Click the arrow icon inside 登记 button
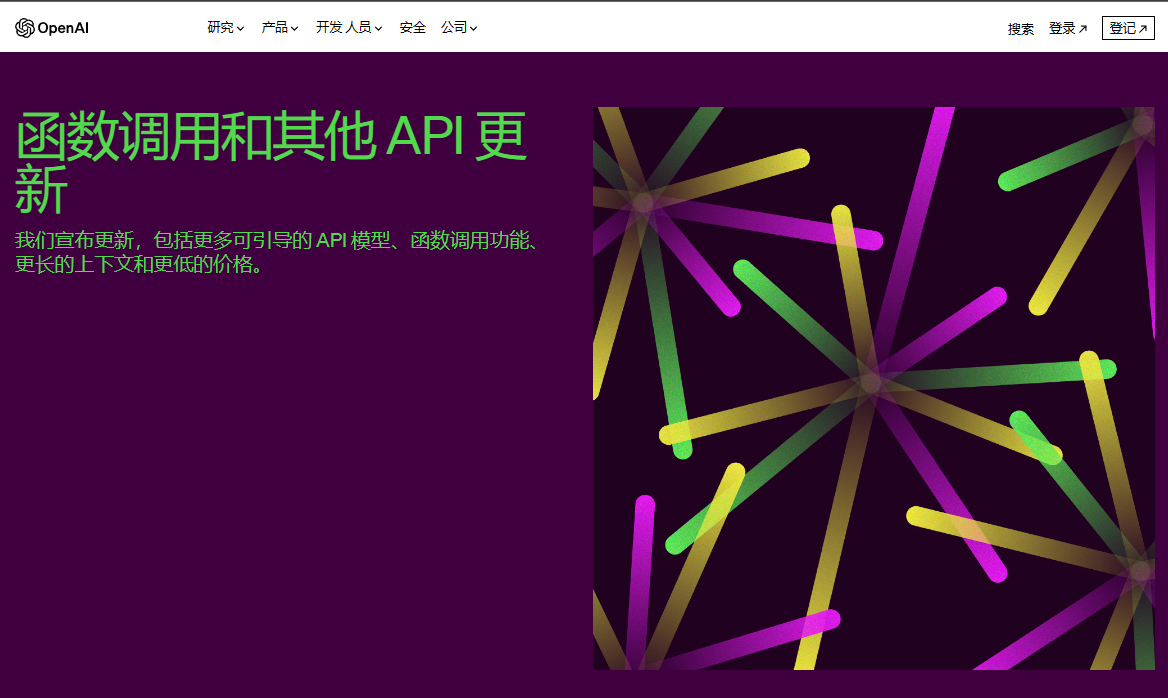Viewport: 1168px width, 698px height. click(1143, 29)
